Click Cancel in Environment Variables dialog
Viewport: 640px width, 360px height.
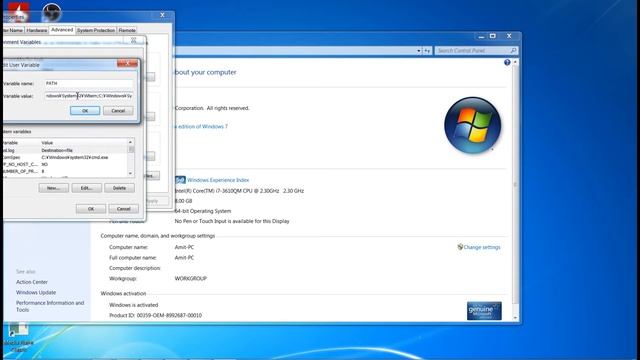(124, 209)
